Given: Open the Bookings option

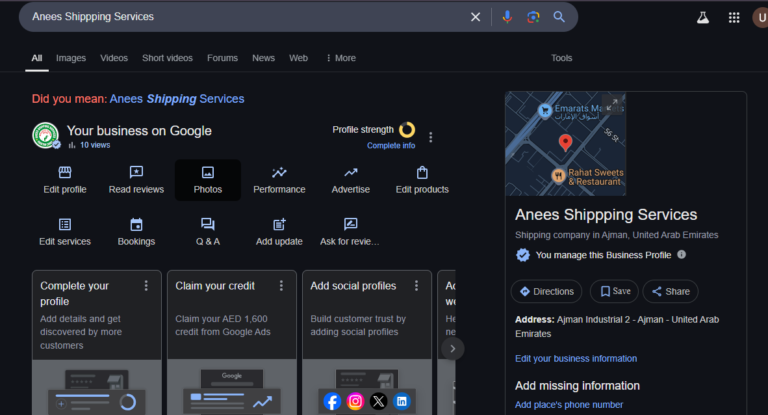Looking at the screenshot, I should coord(136,232).
